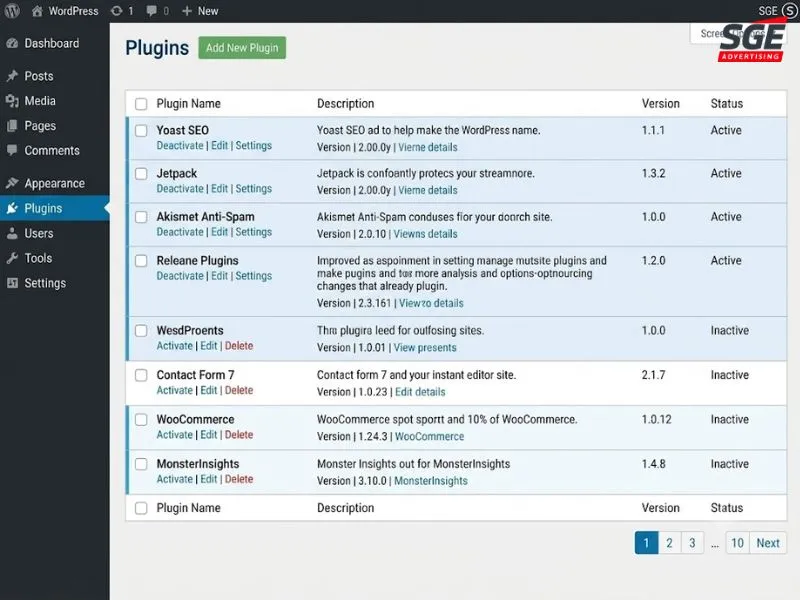Image resolution: width=800 pixels, height=600 pixels.
Task: Open New item in admin bar
Action: pos(200,11)
